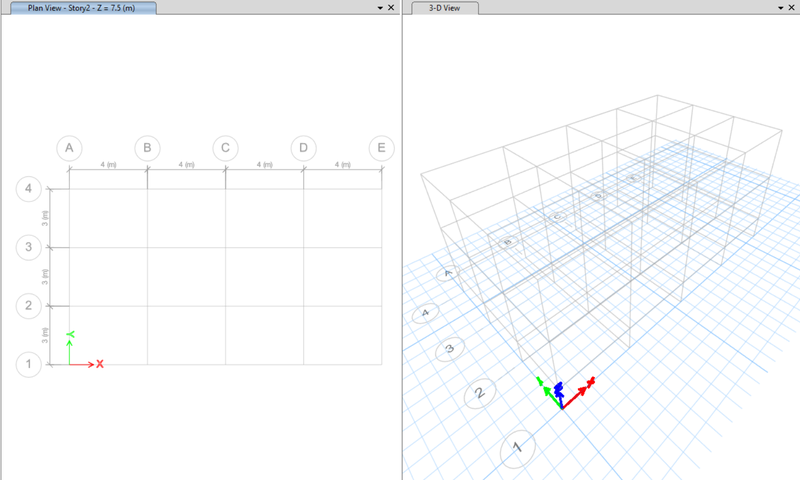This screenshot has height=480, width=800.
Task: Click the 4 (m) dimension between A and B
Action: pos(108,164)
